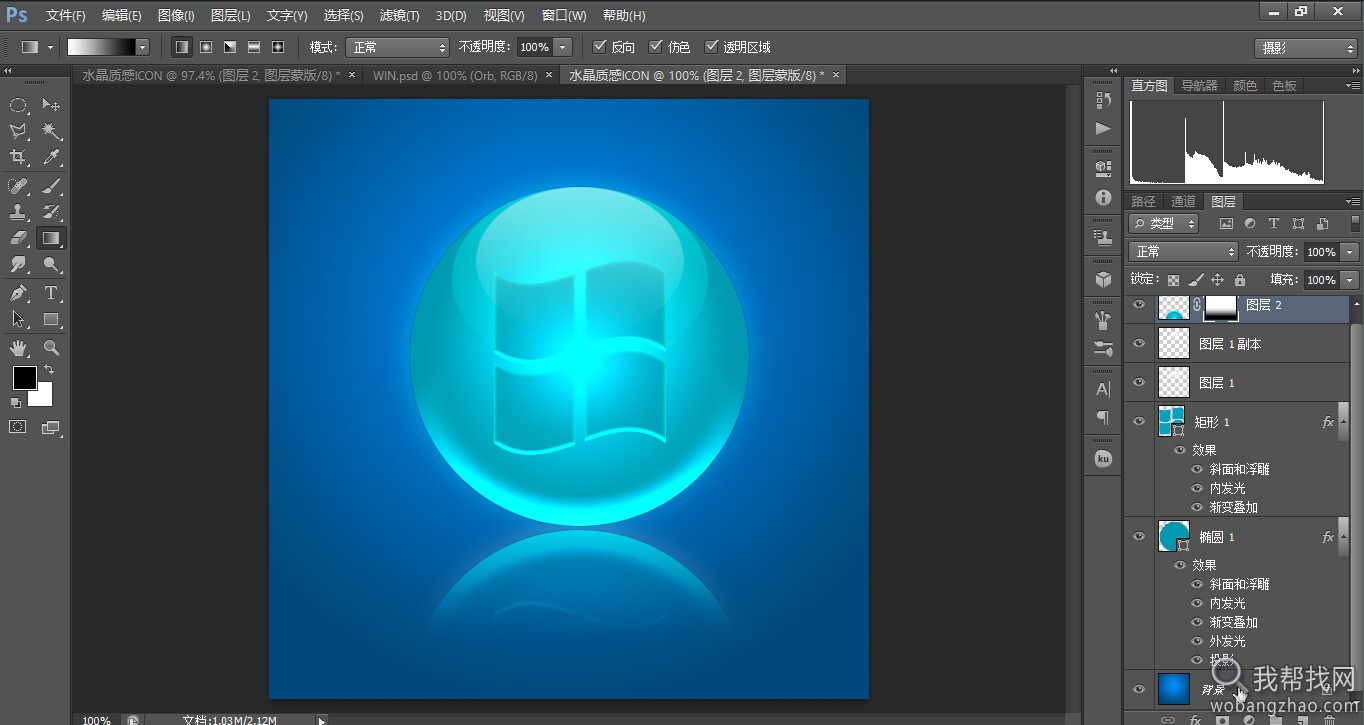Screen dimensions: 1364x725
Task: Select the Path Selection tool
Action: [x=19, y=320]
